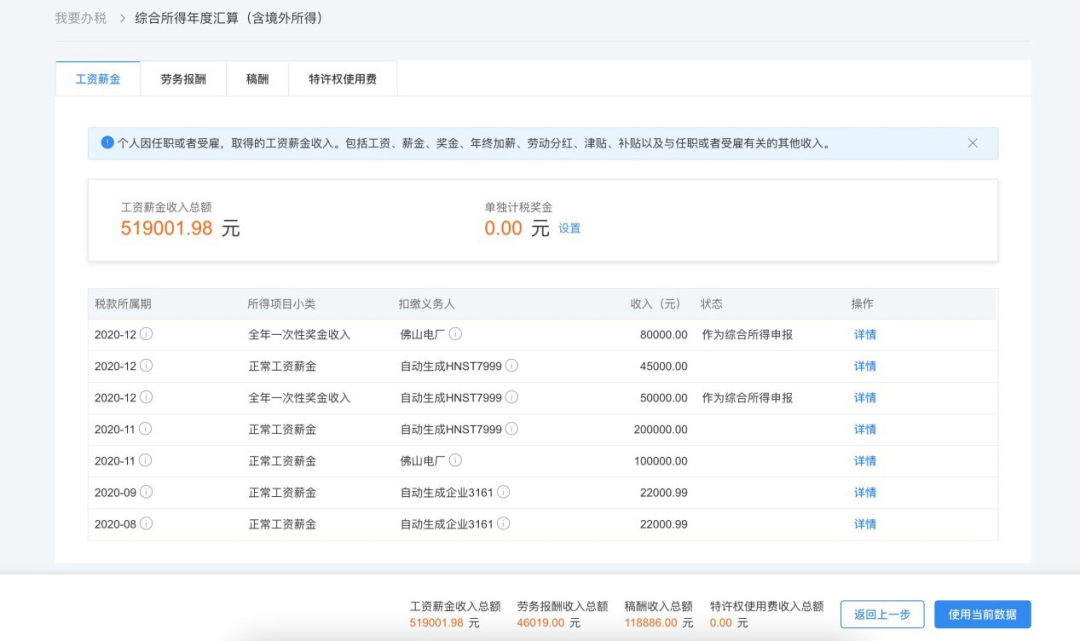Click date info icon in the 50000.00 row
Viewport: 1080px width, 641px height.
tap(146, 397)
